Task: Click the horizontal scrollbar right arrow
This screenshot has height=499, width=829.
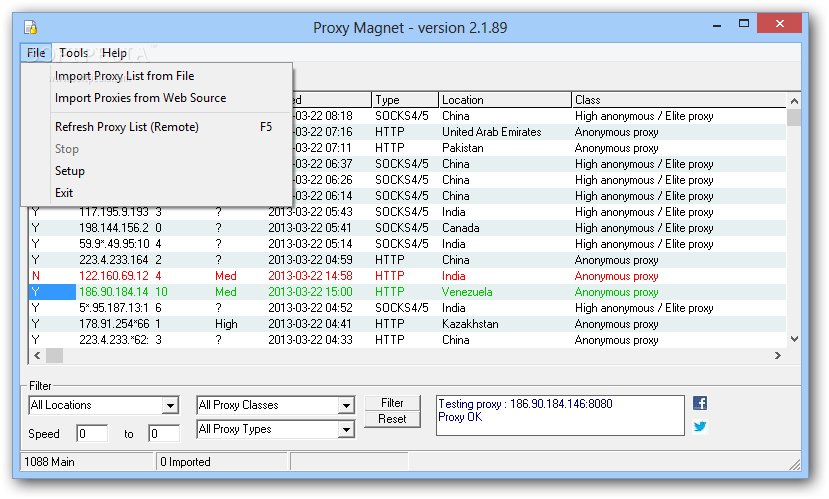Action: click(778, 355)
